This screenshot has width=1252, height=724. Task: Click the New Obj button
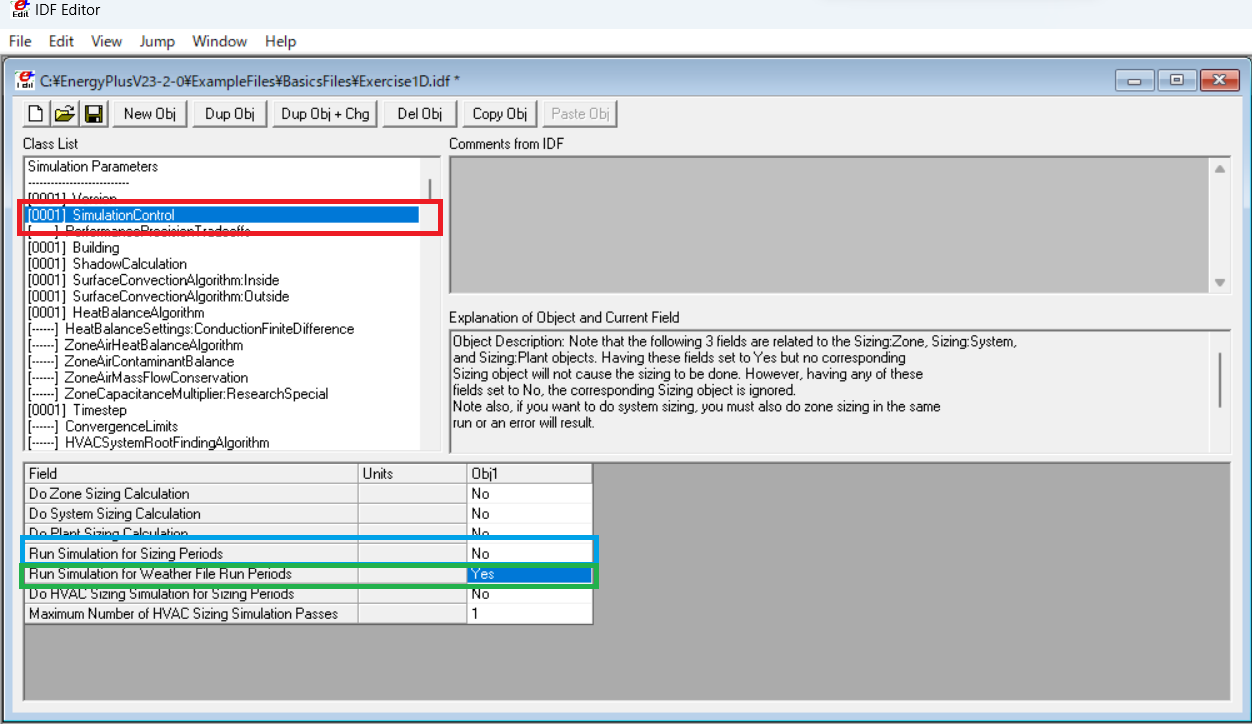click(x=150, y=114)
